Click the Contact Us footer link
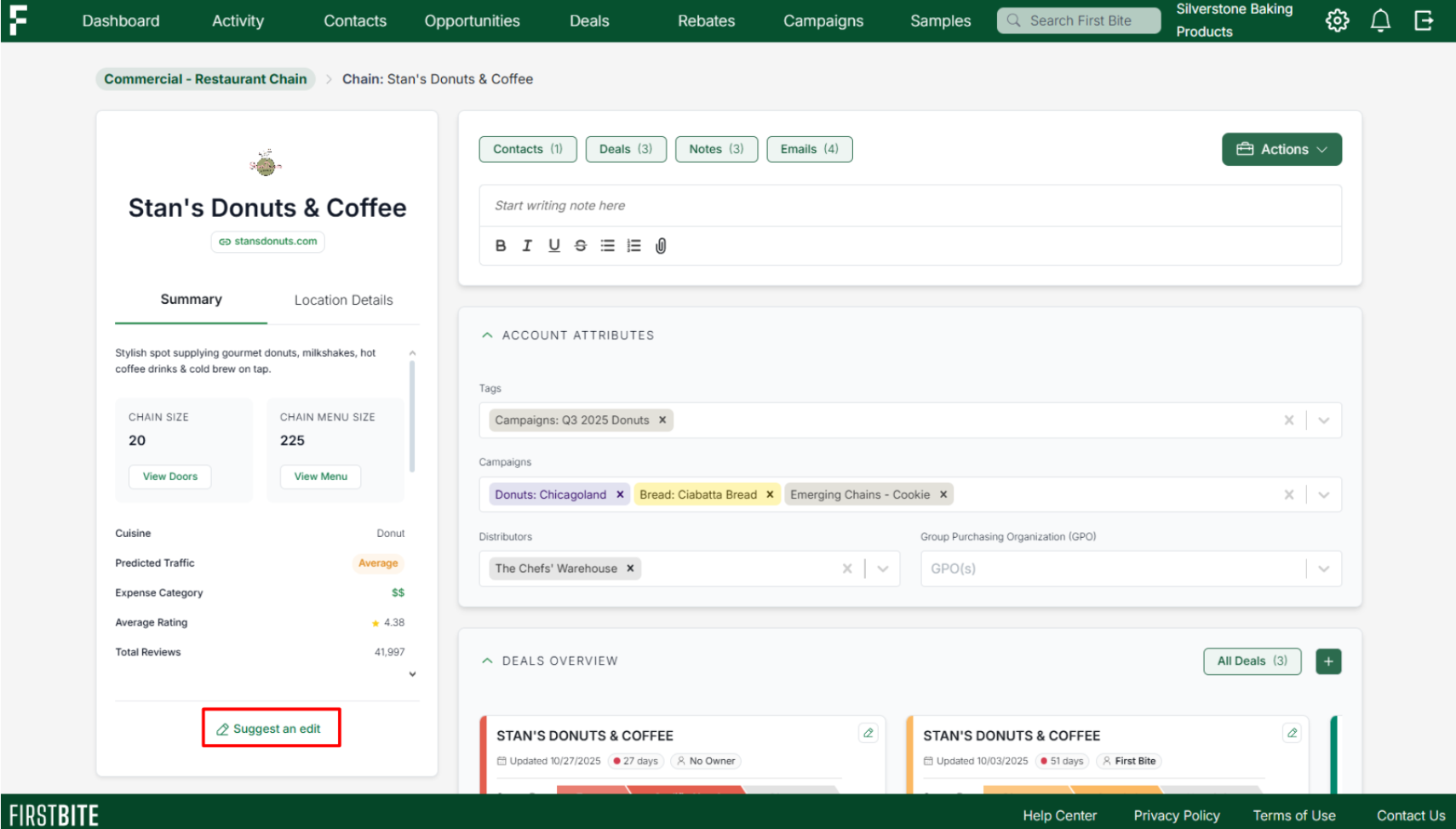1456x829 pixels. 1411,815
